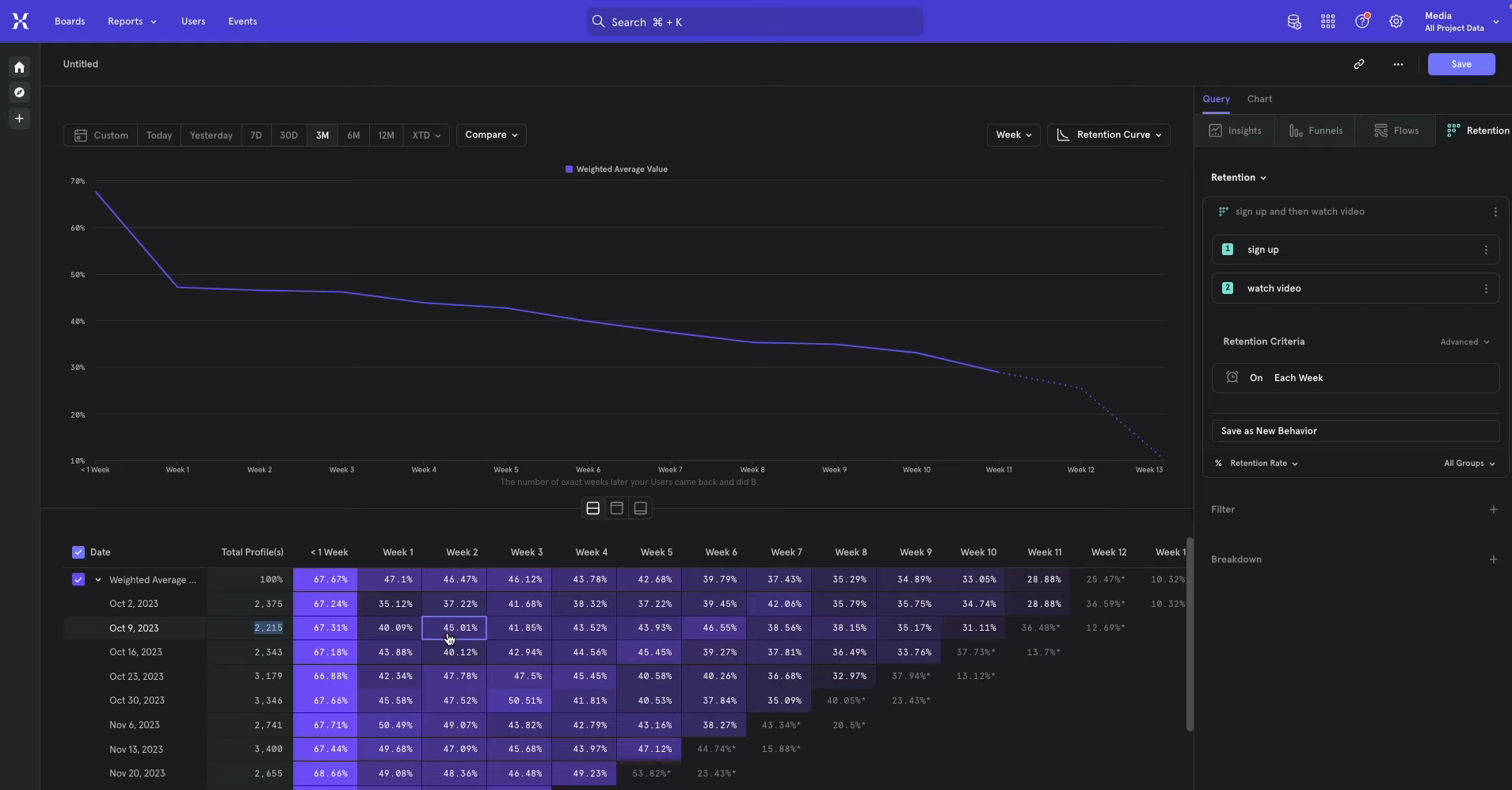The image size is (1512, 790).
Task: Collapse the Weighted Average row chevron
Action: tap(98, 580)
